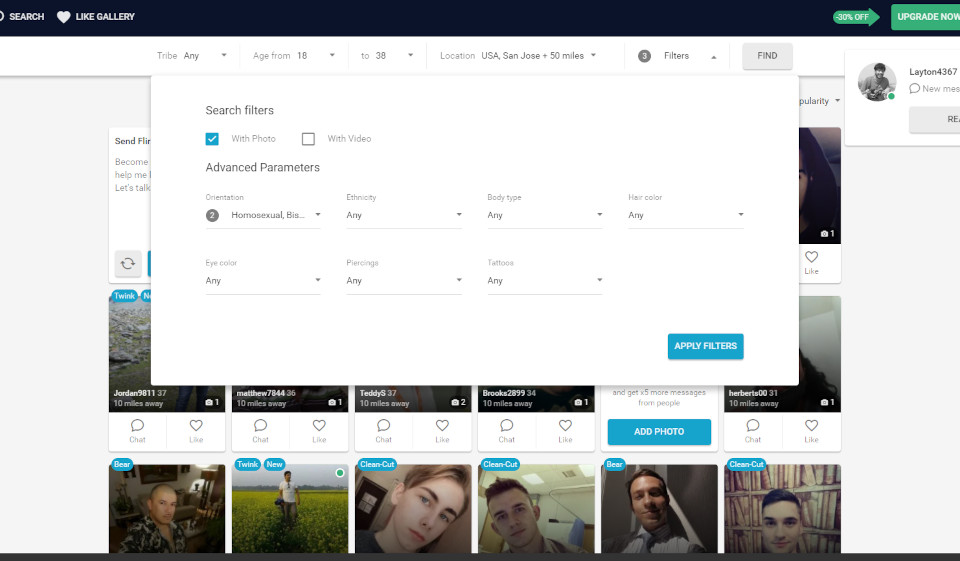Click Like heart under matthew7844 profile
The image size is (960, 561).
[319, 430]
